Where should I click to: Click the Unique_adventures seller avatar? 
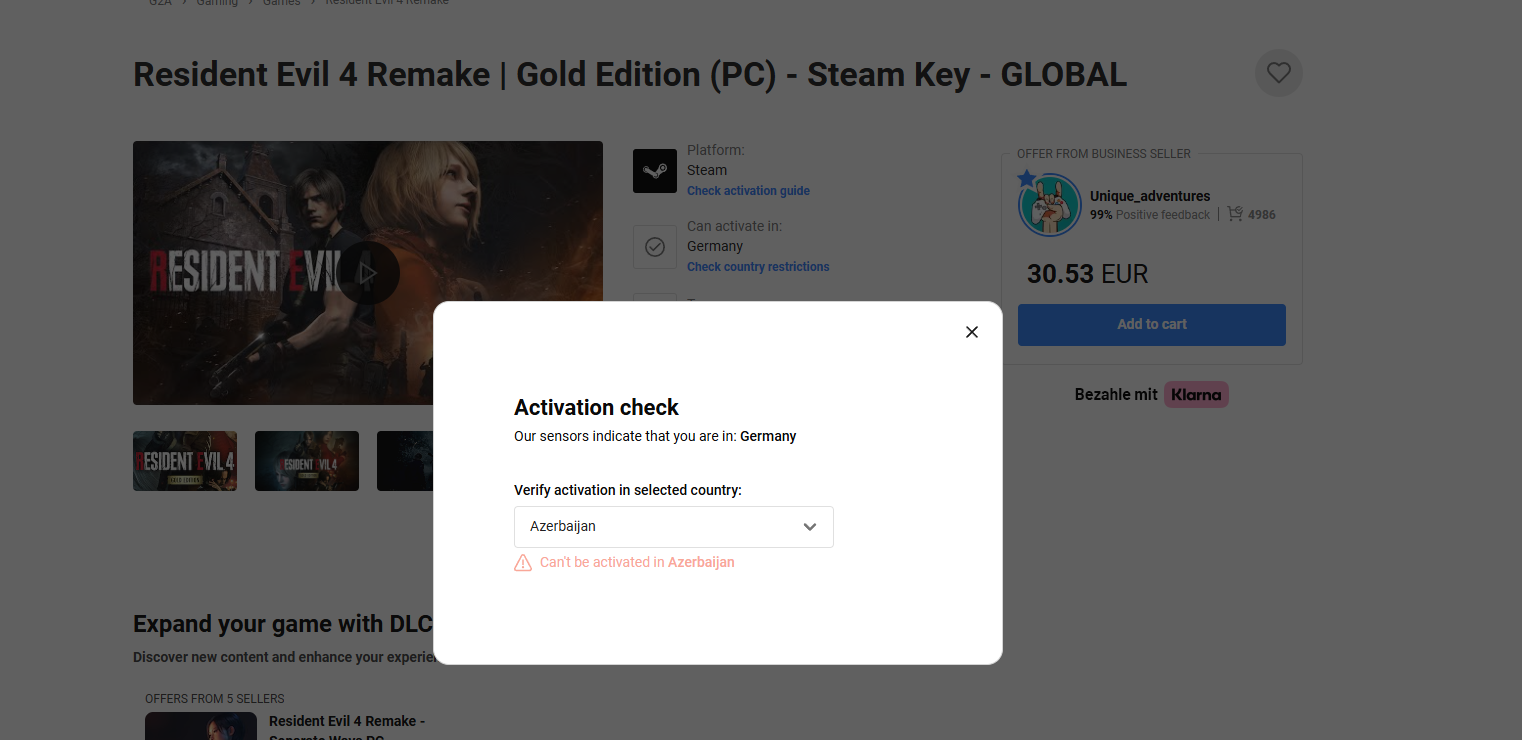coord(1049,205)
